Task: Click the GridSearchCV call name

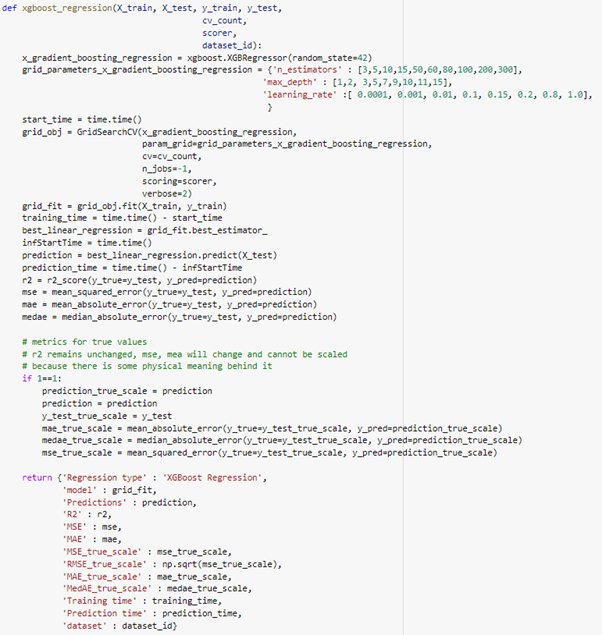Action: (x=107, y=132)
